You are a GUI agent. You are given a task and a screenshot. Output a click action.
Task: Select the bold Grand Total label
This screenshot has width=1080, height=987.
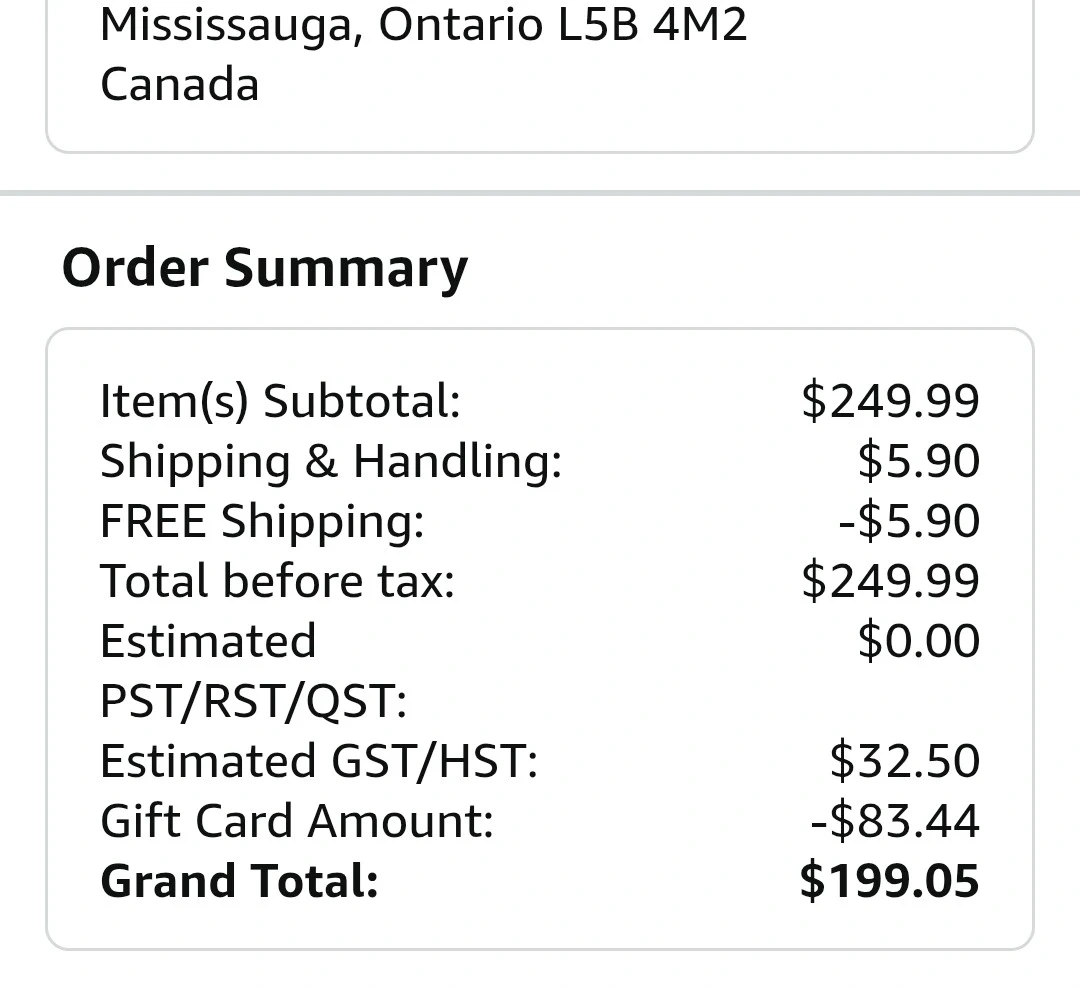click(x=239, y=881)
